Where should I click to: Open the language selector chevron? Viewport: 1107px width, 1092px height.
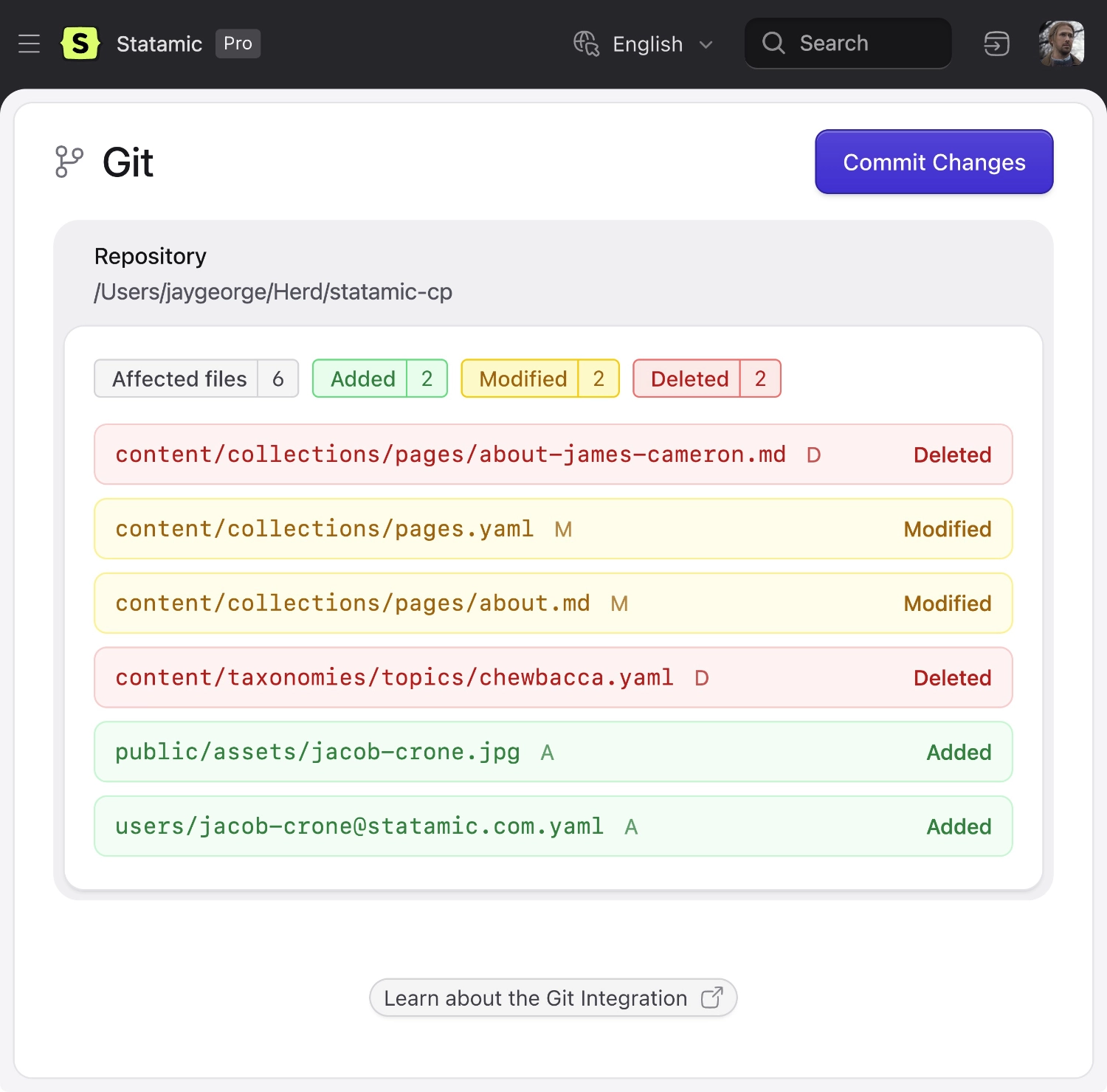coord(707,45)
